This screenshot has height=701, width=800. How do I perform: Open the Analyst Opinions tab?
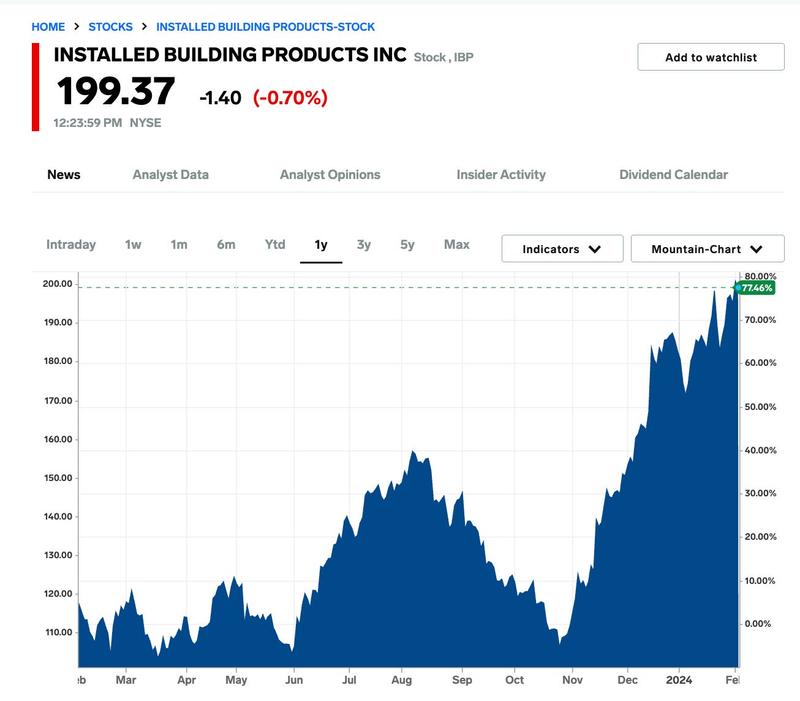pyautogui.click(x=330, y=174)
